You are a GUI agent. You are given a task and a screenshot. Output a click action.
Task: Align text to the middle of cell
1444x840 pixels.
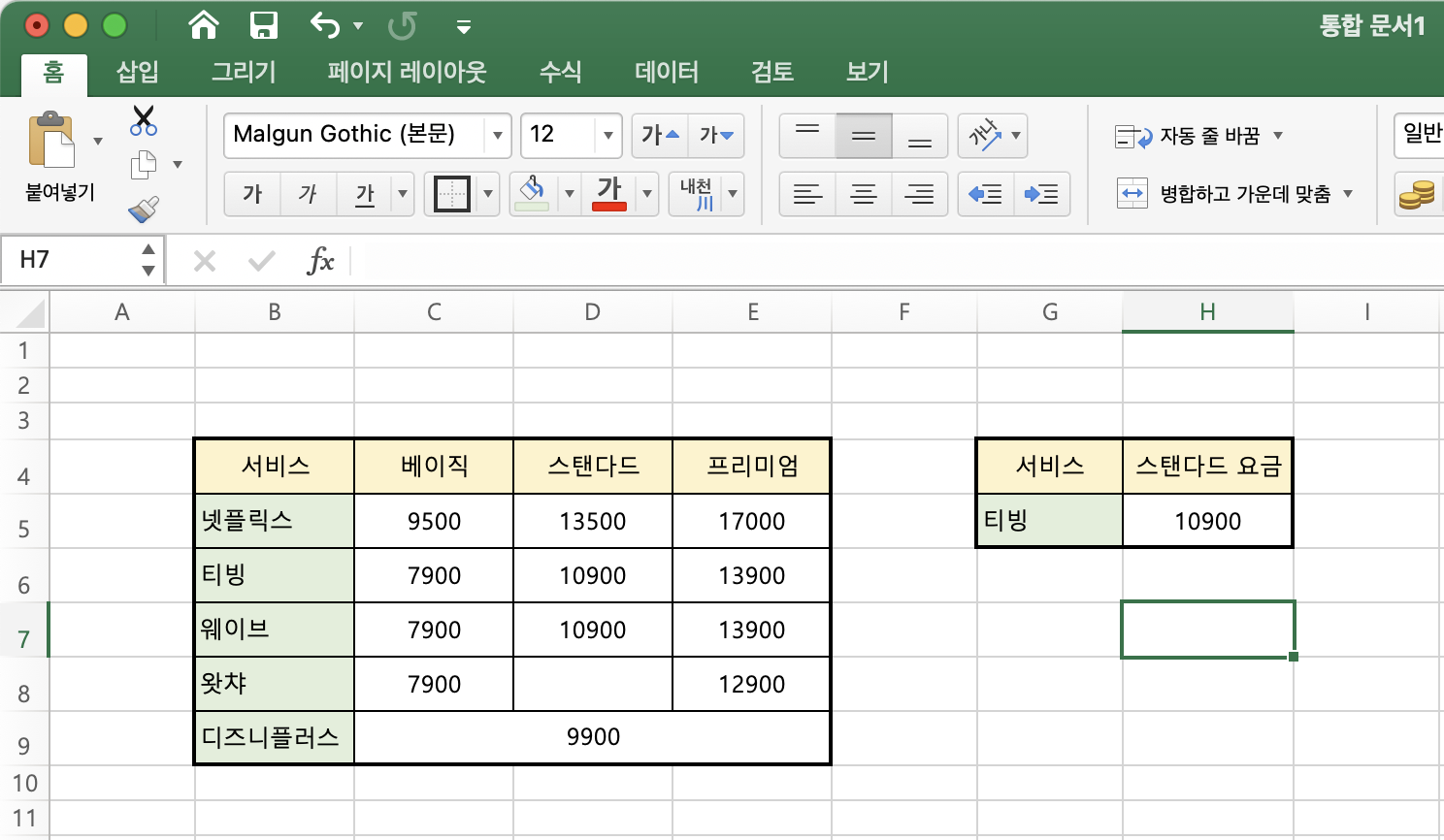(x=864, y=136)
